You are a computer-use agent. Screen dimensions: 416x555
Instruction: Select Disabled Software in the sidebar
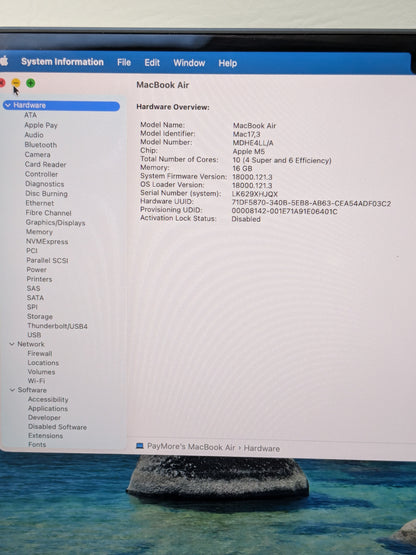pyautogui.click(x=57, y=427)
